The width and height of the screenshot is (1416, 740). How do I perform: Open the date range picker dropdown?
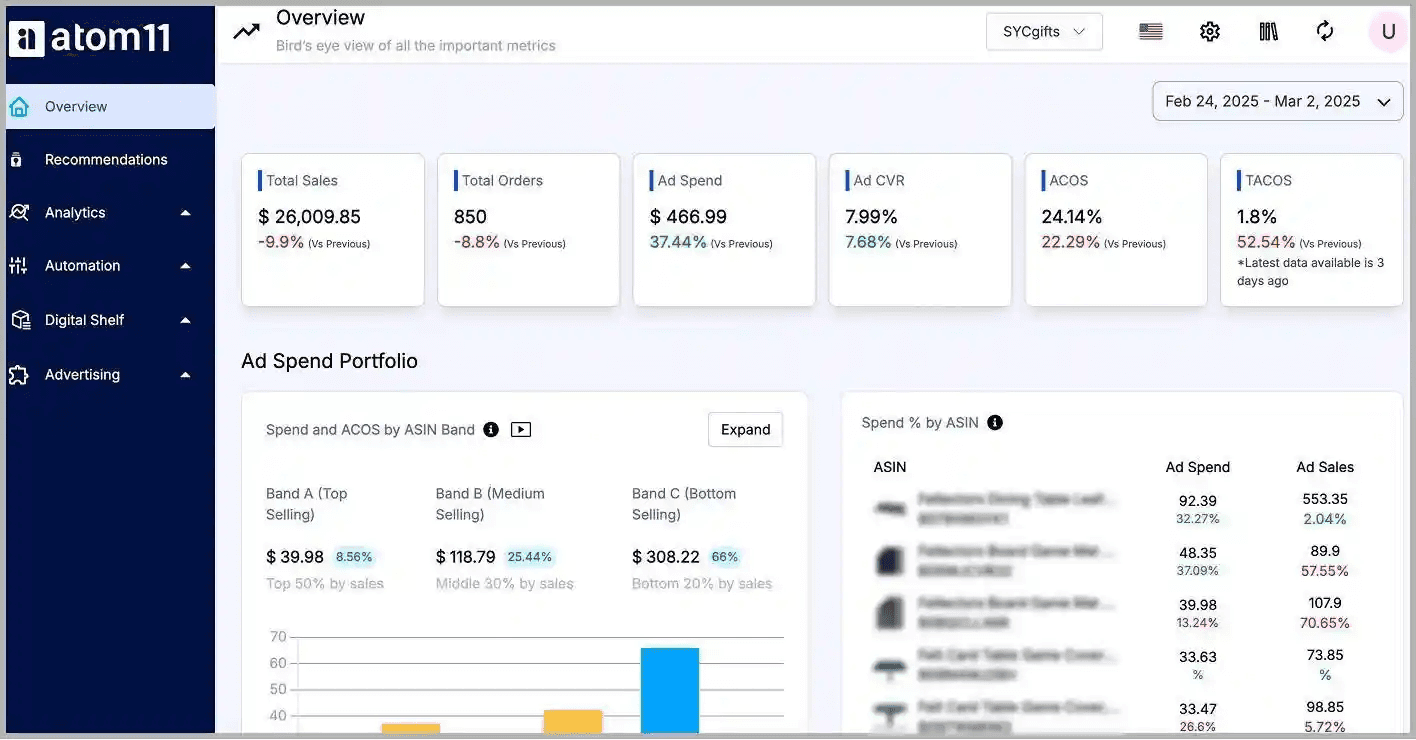click(x=1277, y=100)
